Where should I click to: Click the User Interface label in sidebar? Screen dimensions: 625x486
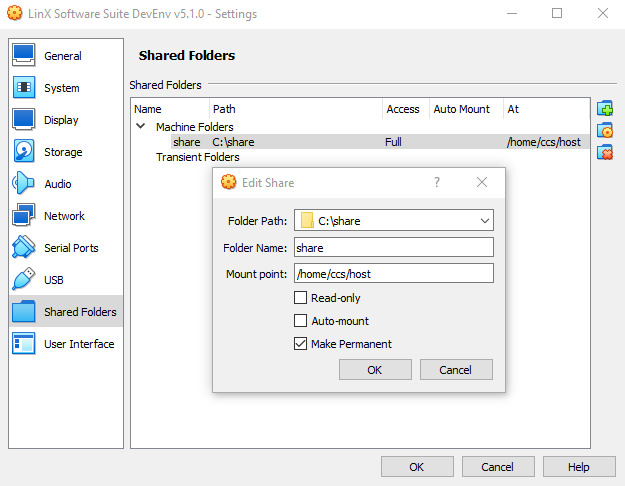click(79, 344)
